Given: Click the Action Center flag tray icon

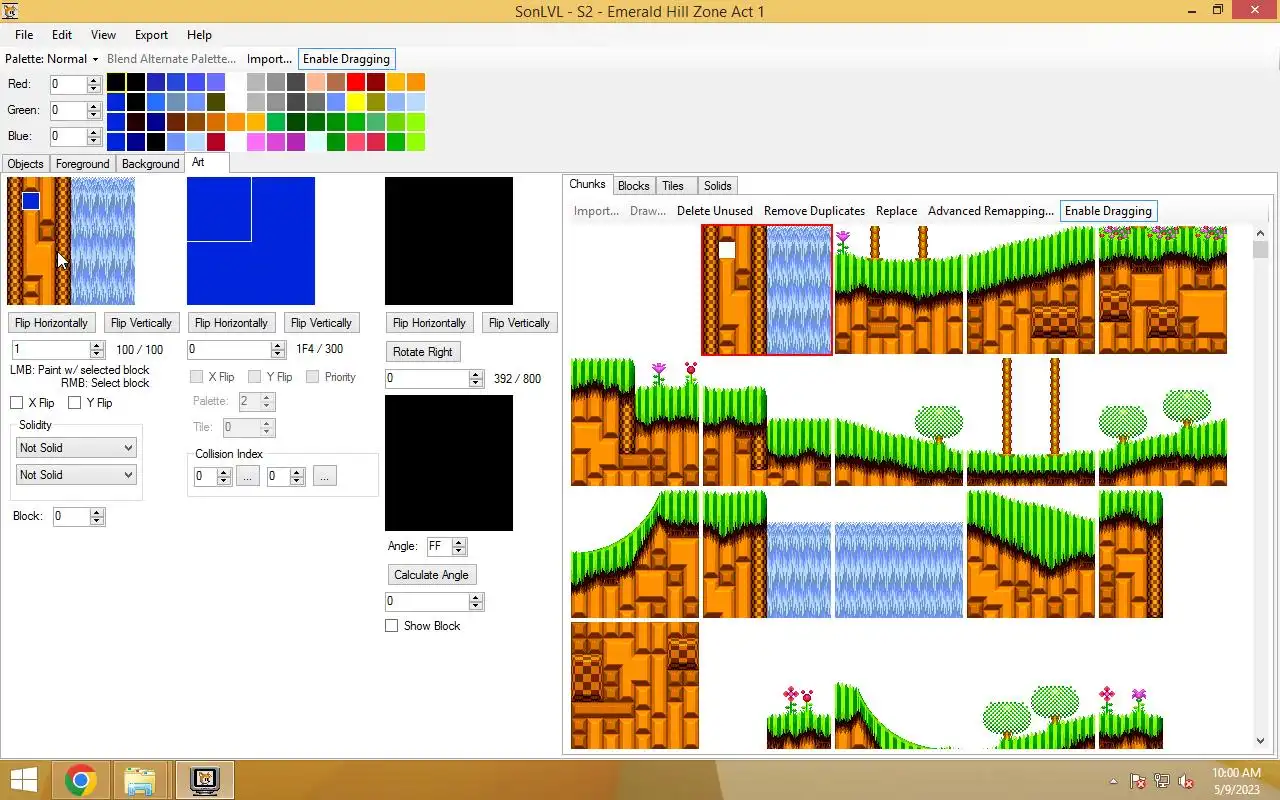Looking at the screenshot, I should coord(1138,781).
